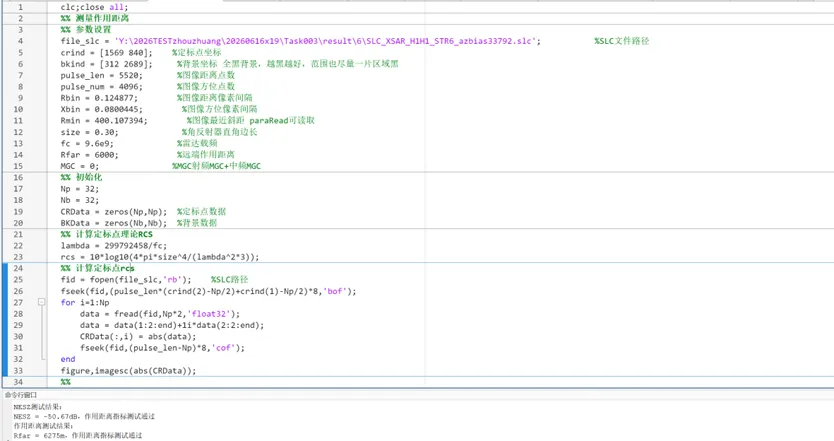This screenshot has width=834, height=441.
Task: Click the '命令行窗口' panel title
Action: click(21, 395)
